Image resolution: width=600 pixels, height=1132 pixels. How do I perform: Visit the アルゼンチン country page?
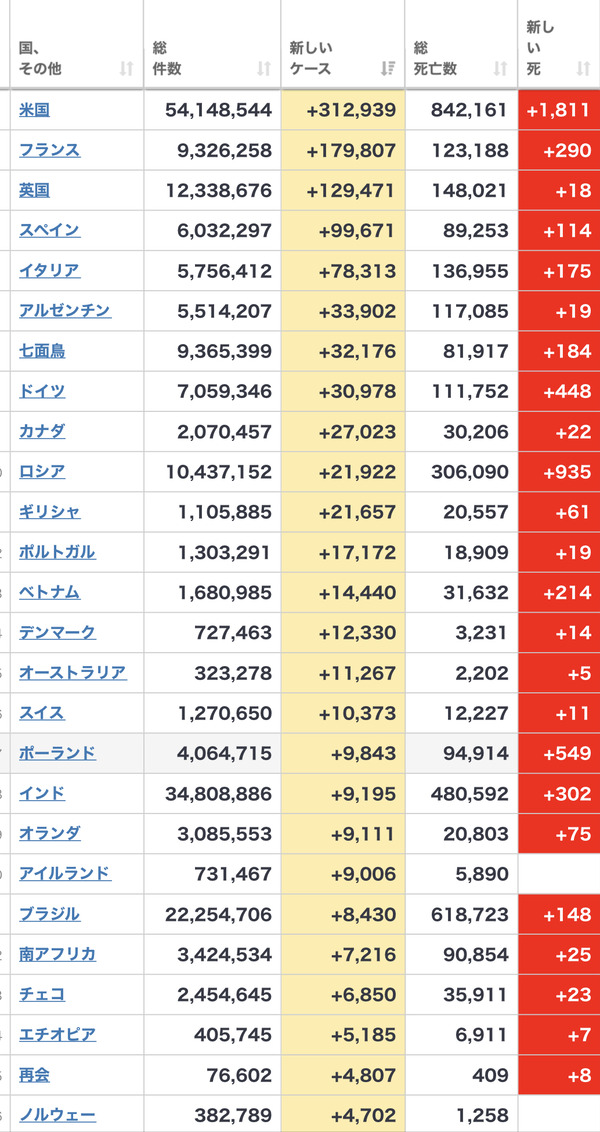[64, 311]
